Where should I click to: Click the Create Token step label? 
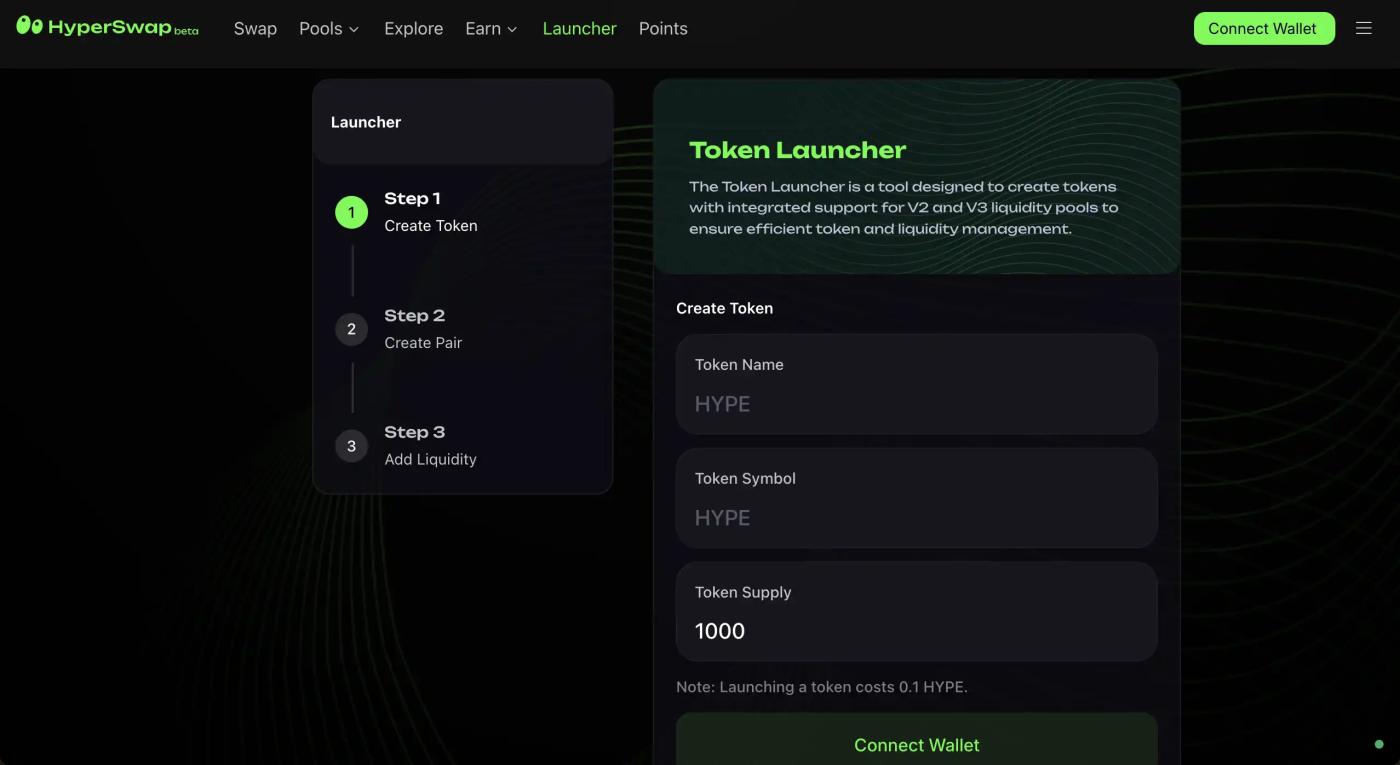click(430, 225)
